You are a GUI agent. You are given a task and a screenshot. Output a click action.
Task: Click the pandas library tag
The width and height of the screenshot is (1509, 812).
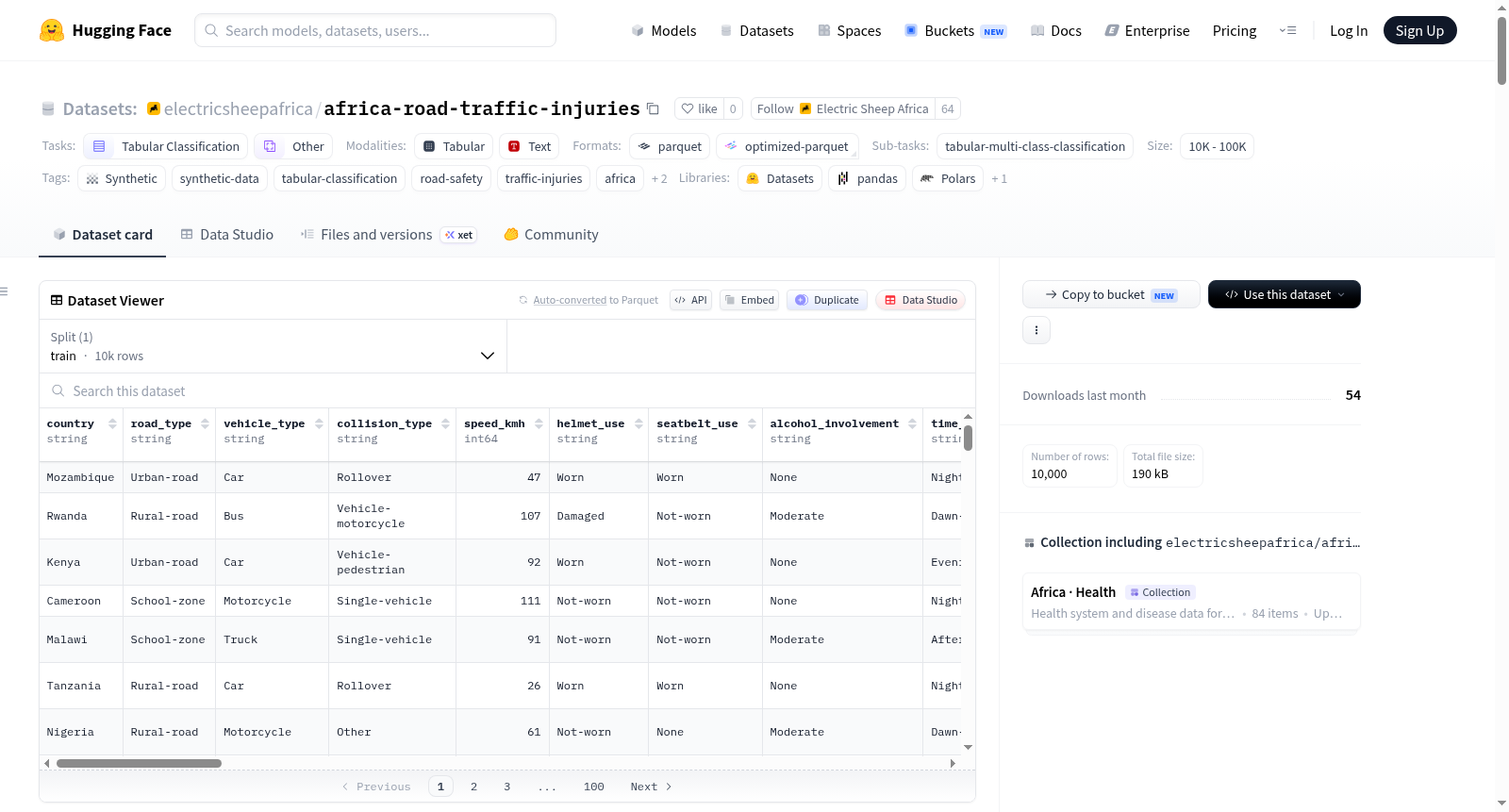(x=867, y=178)
